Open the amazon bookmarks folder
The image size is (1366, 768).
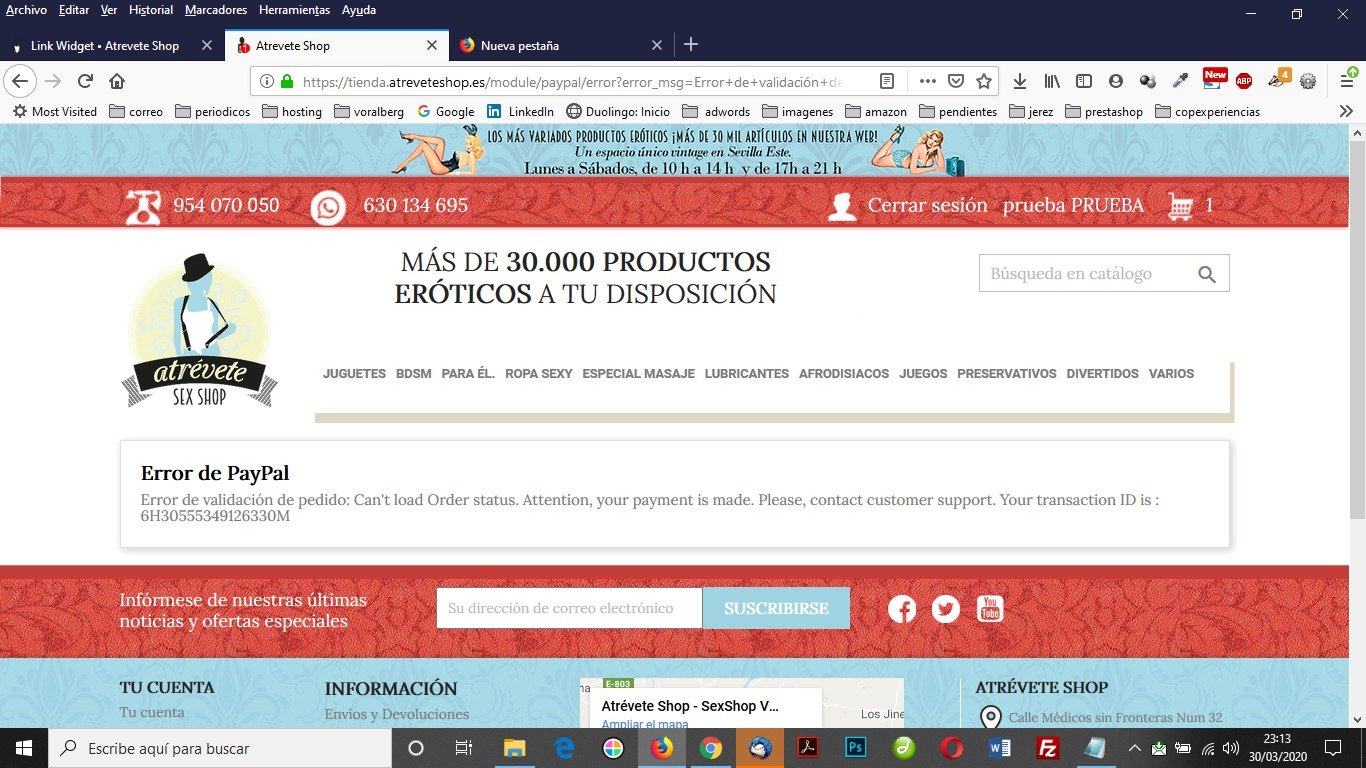pyautogui.click(x=875, y=112)
